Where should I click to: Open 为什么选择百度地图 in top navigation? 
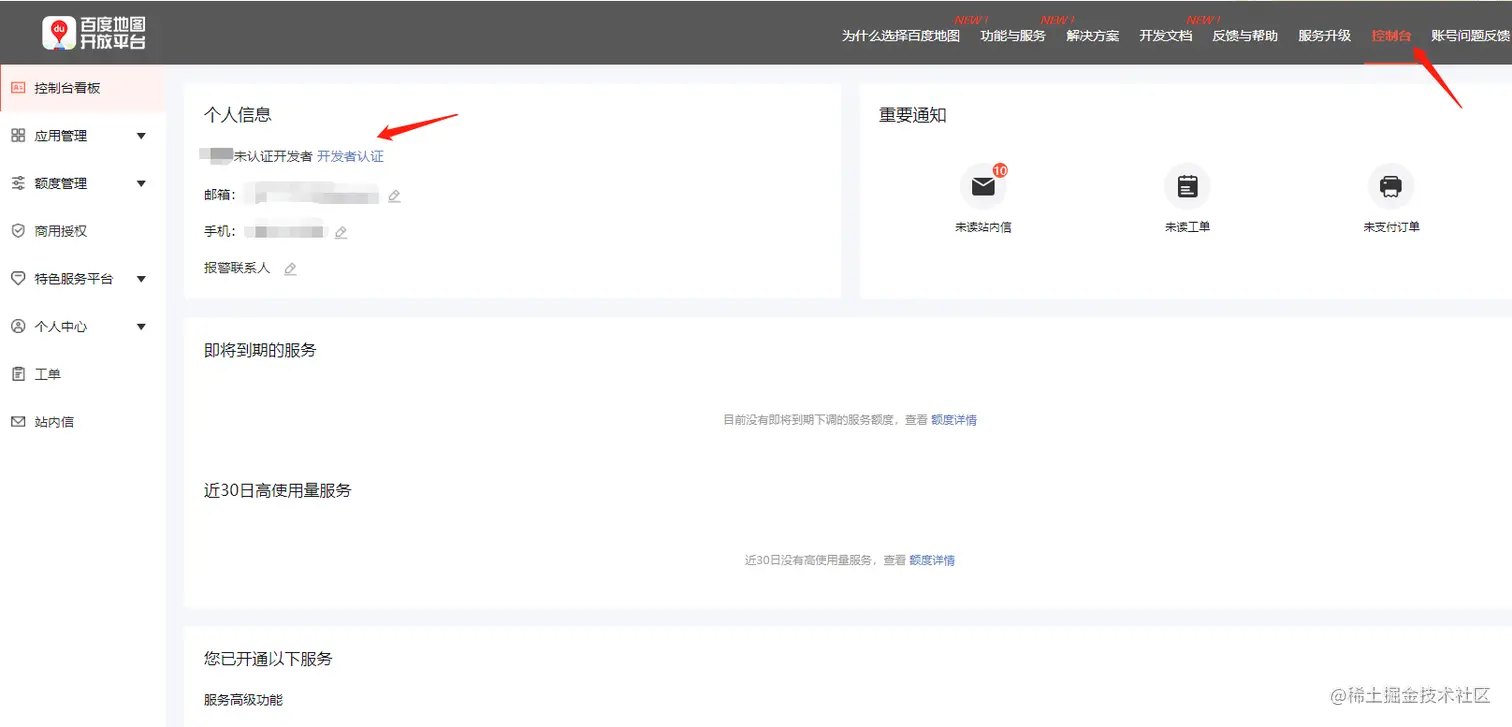(900, 36)
